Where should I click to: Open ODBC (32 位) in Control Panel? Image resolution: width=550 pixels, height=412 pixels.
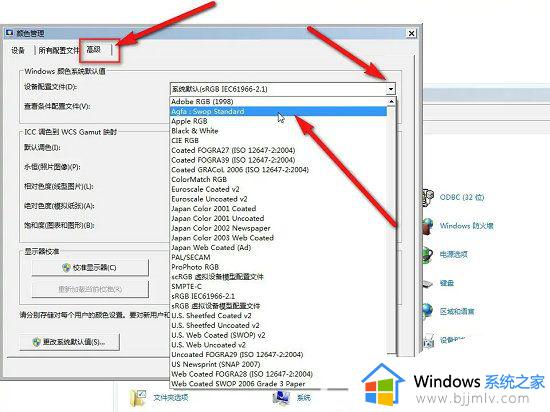[x=462, y=197]
